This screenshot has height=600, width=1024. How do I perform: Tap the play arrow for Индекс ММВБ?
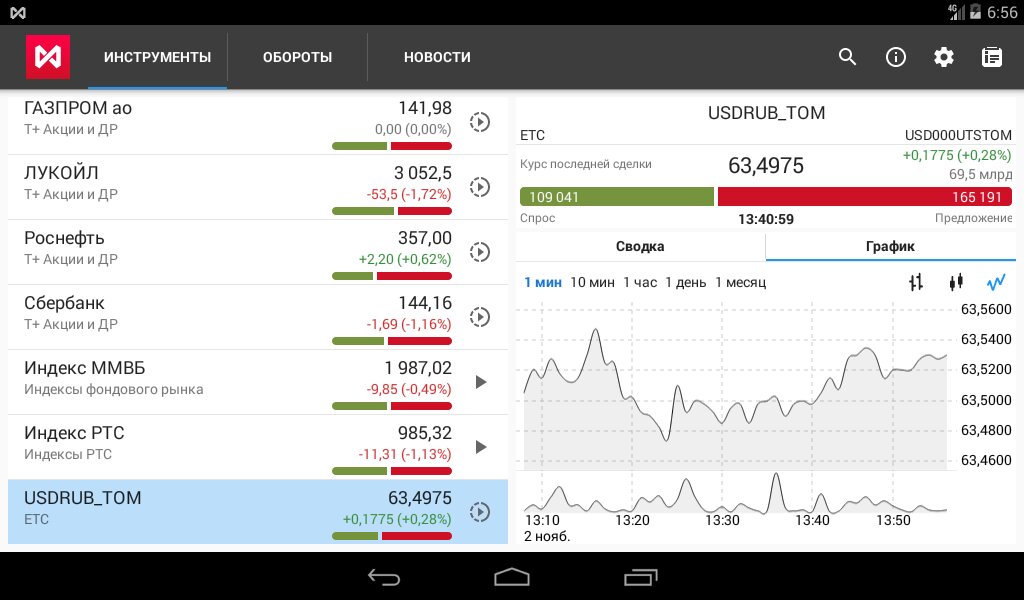click(481, 382)
